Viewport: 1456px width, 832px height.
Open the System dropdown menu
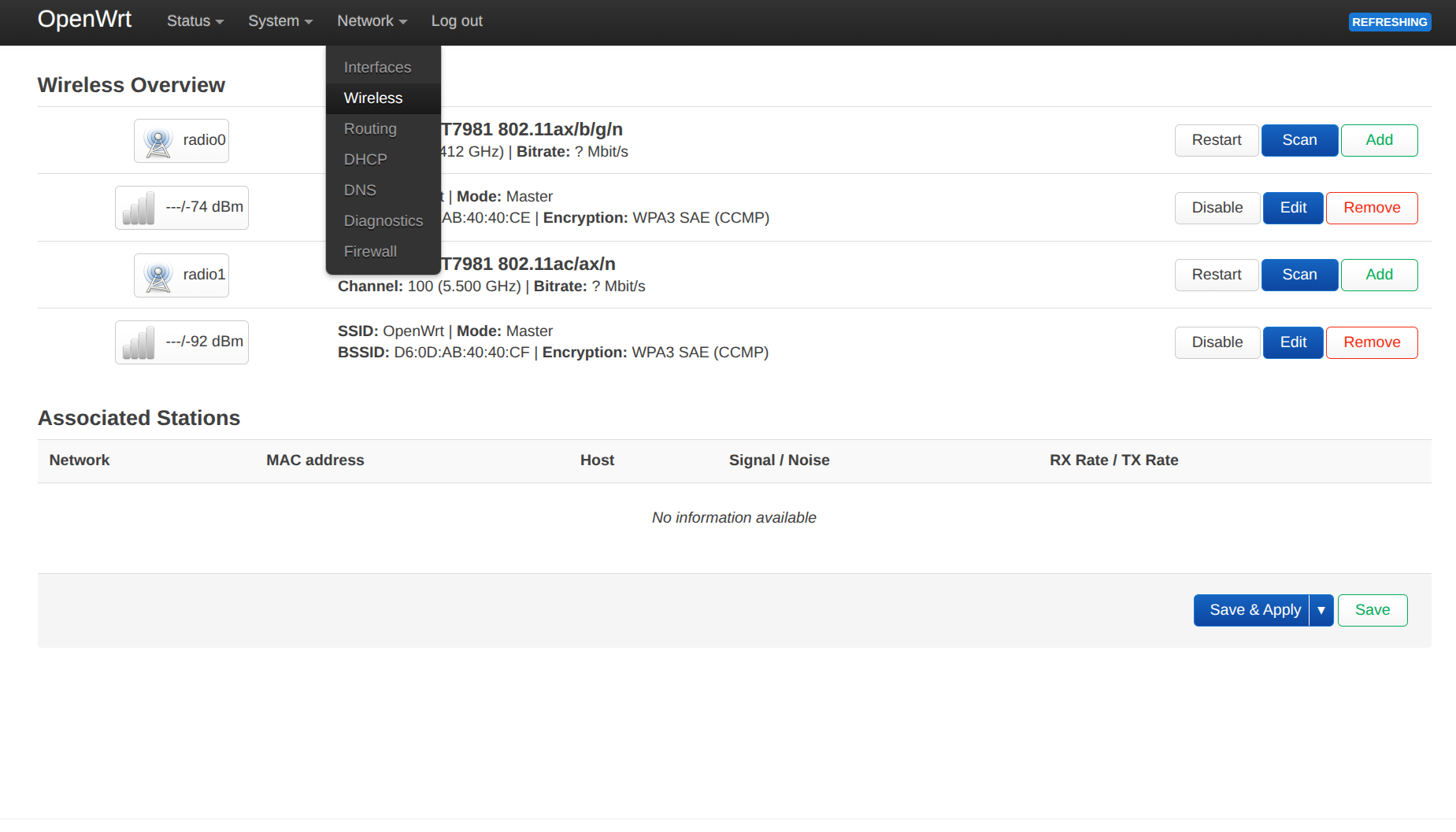tap(280, 21)
